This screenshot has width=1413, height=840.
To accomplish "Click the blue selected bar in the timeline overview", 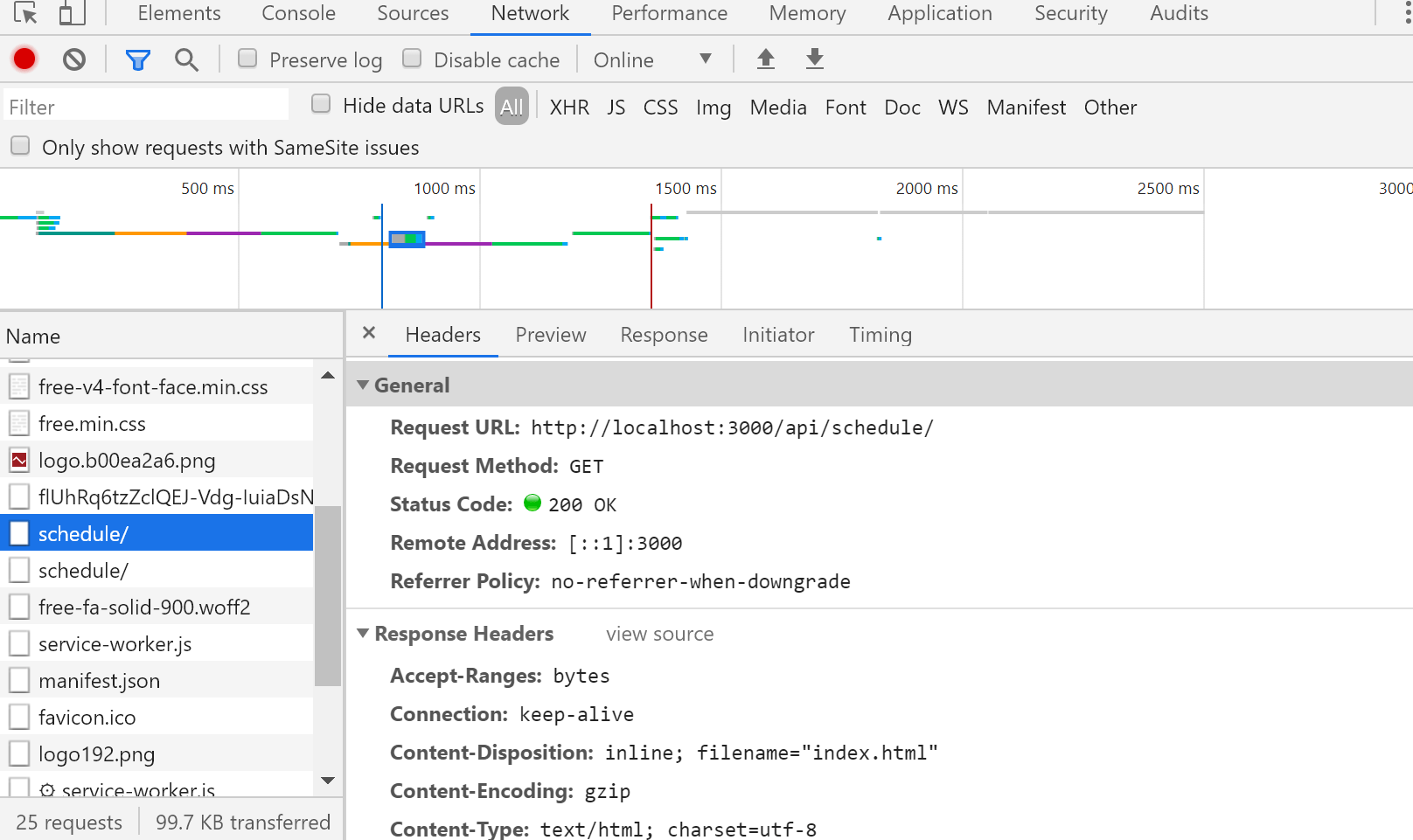I will click(407, 239).
